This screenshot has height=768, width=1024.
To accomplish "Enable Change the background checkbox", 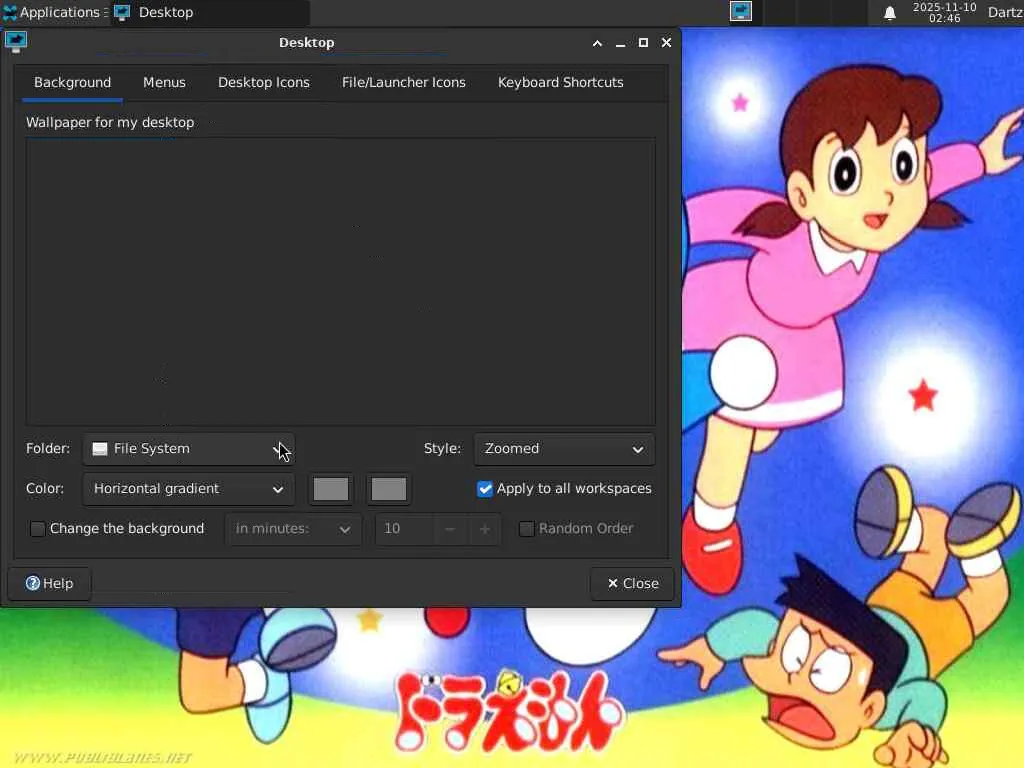I will (x=38, y=529).
